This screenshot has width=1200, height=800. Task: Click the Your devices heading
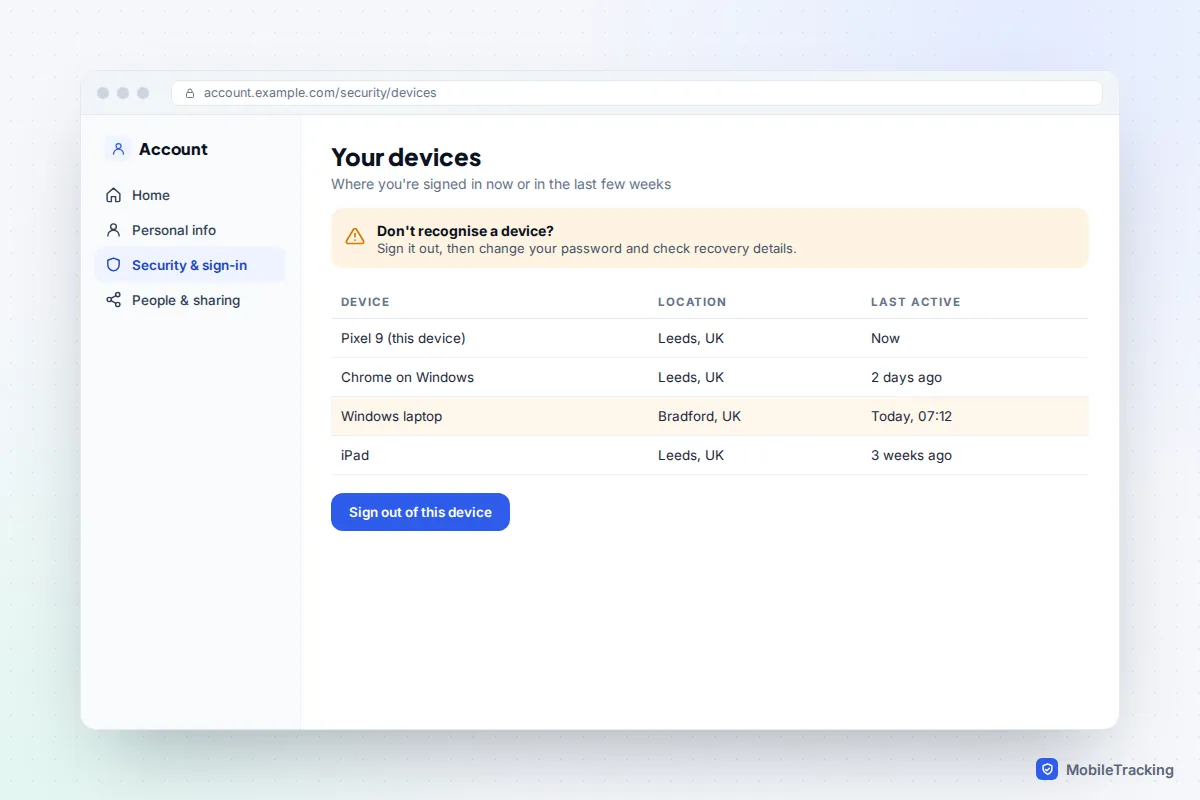pyautogui.click(x=406, y=157)
